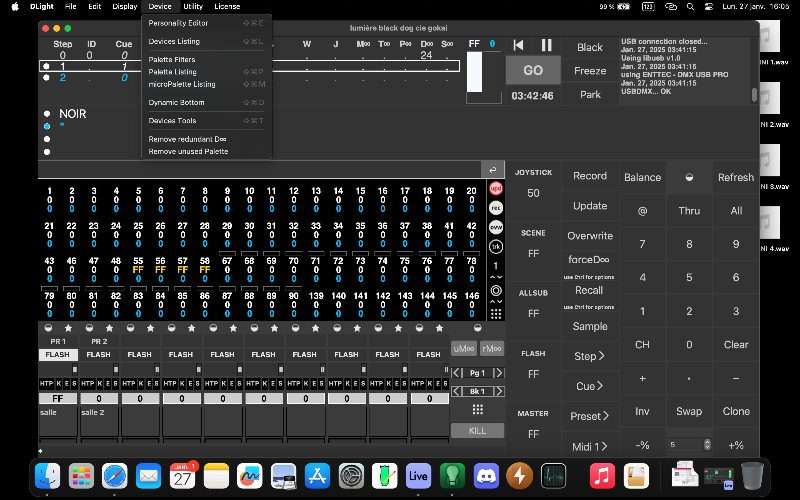This screenshot has height=500, width=800.
Task: Click the percent step value stepper arrows
Action: pyautogui.click(x=706, y=444)
